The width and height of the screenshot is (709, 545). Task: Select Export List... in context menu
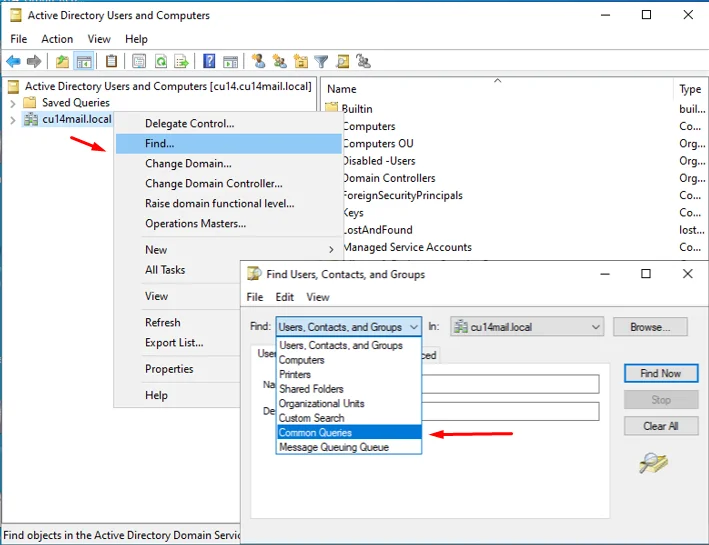coord(178,342)
